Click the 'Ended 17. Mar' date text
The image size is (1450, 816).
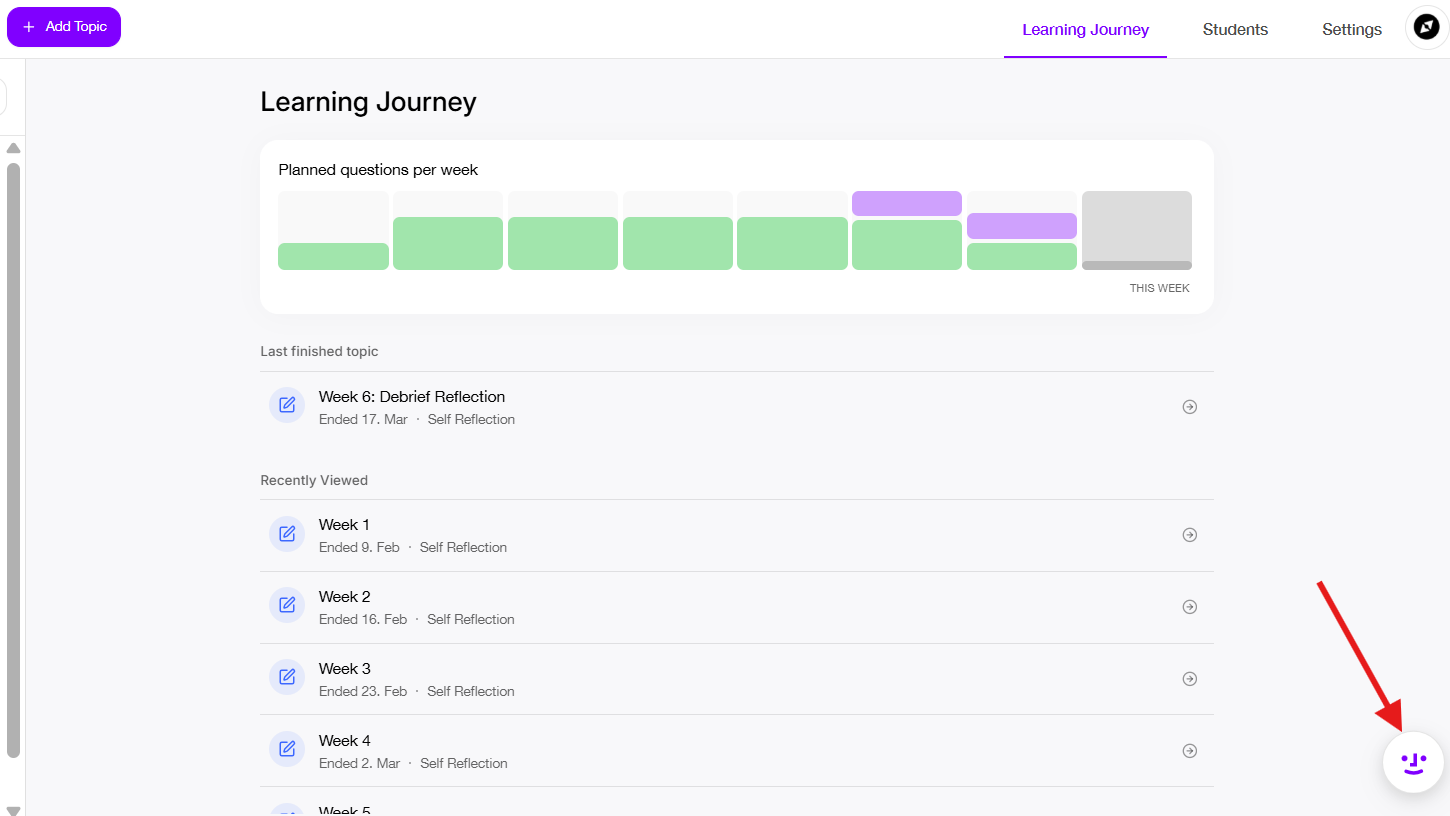tap(363, 420)
